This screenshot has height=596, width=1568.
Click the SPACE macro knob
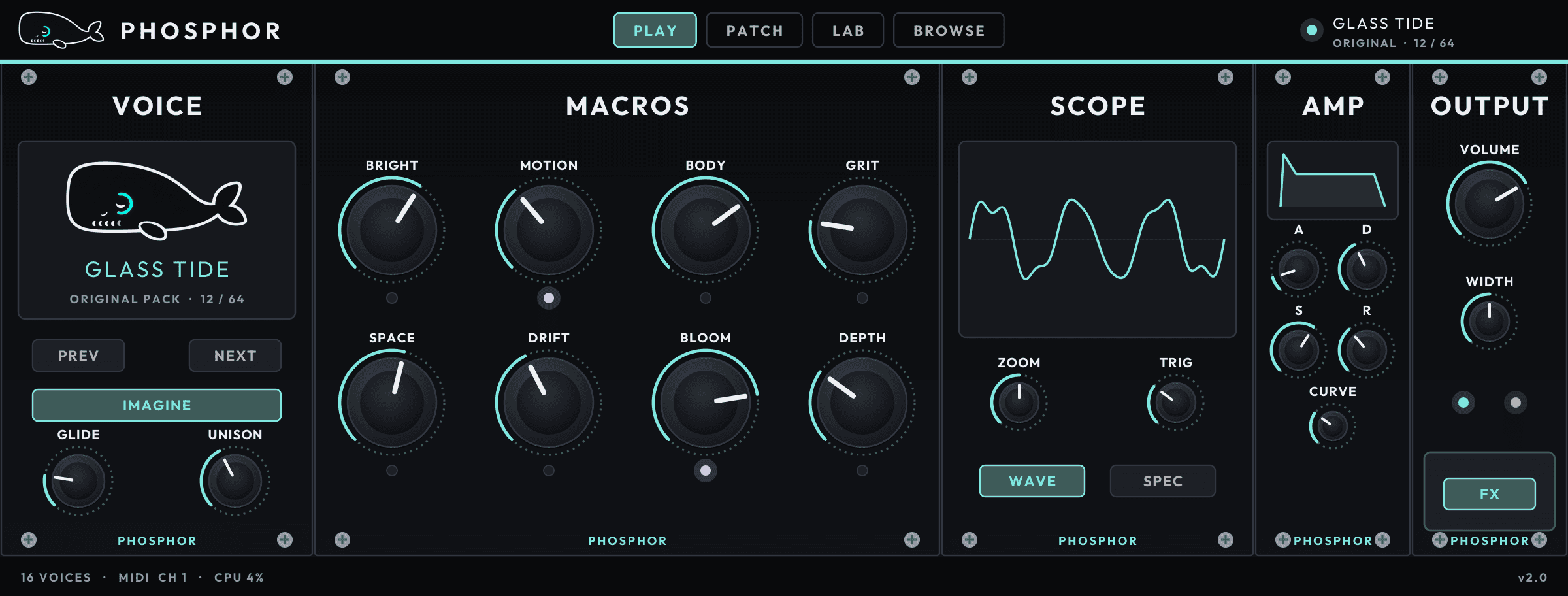pyautogui.click(x=392, y=403)
